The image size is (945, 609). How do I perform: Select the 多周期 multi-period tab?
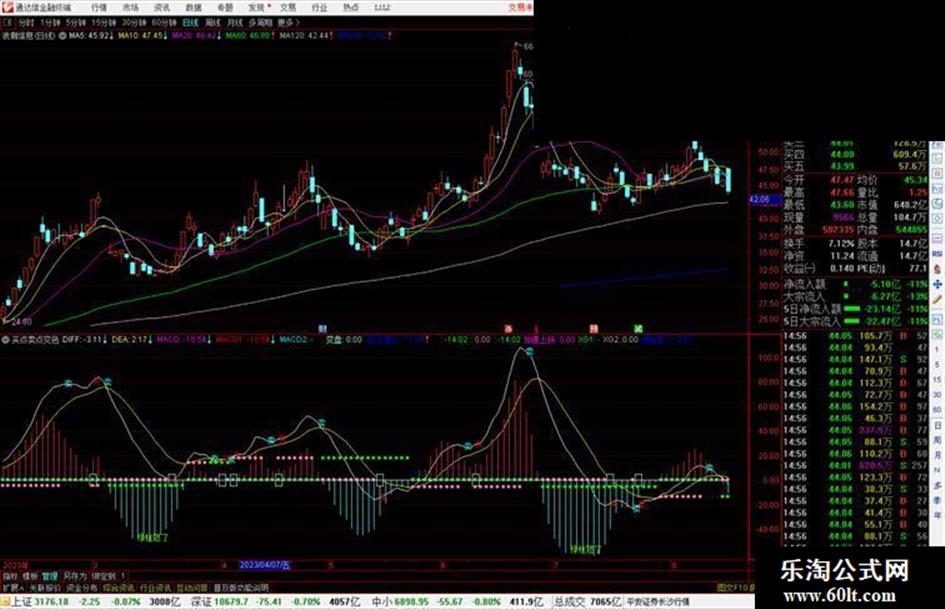(x=260, y=22)
